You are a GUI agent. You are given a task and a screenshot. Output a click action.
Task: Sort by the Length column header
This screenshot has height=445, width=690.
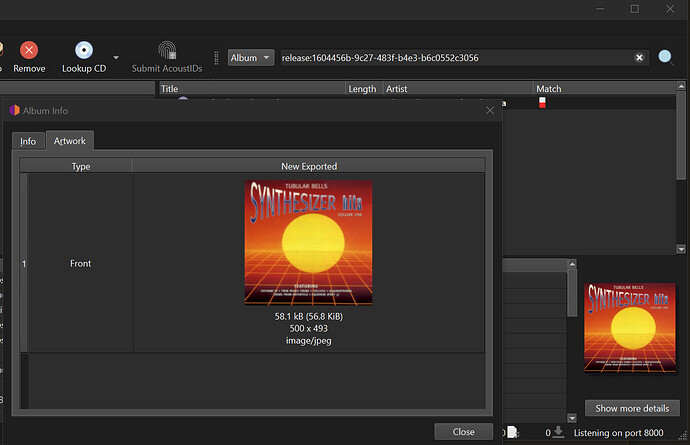coord(364,88)
